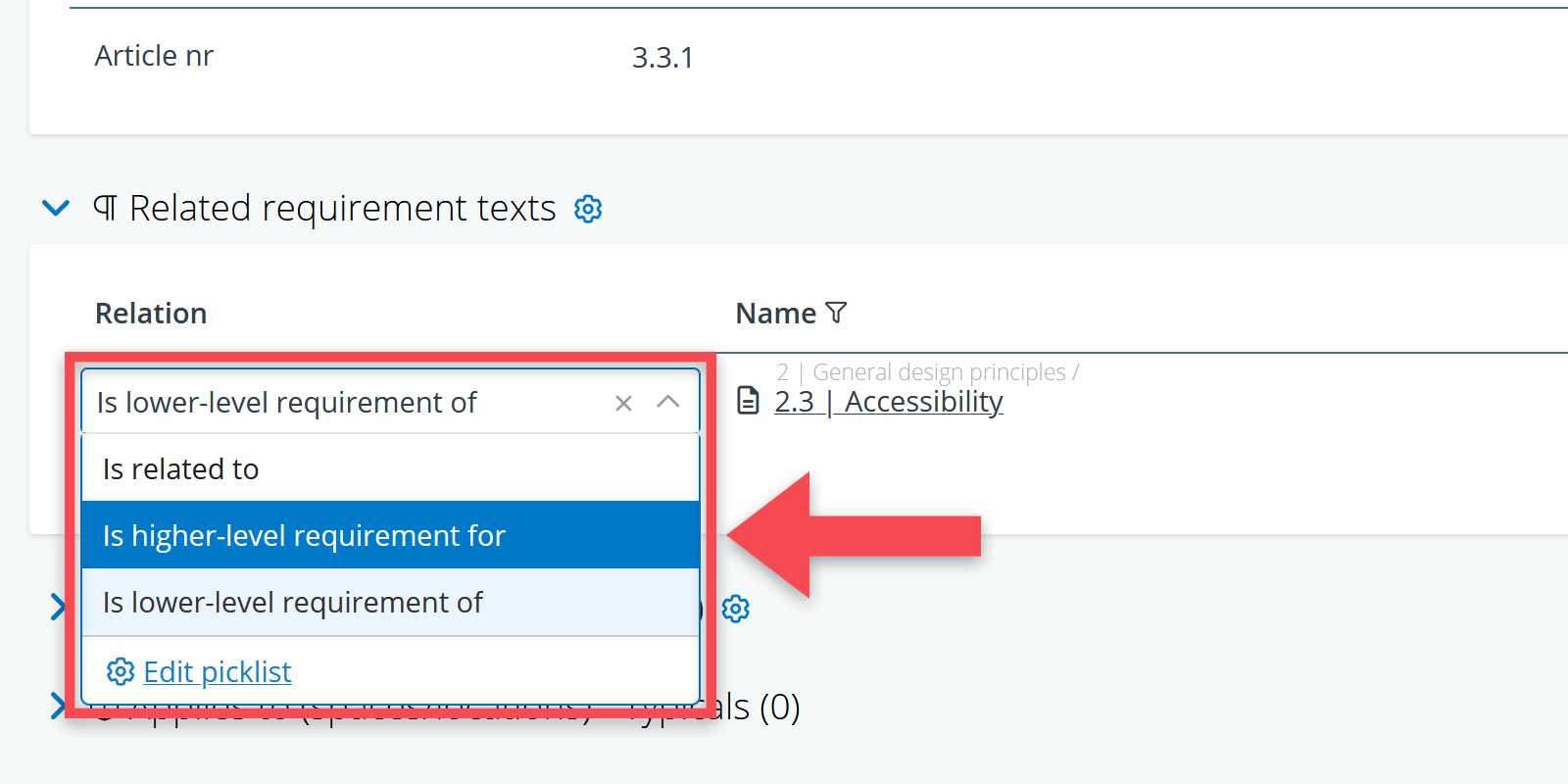This screenshot has height=784, width=1568.
Task: Click the filter icon next to Name
Action: (x=836, y=313)
